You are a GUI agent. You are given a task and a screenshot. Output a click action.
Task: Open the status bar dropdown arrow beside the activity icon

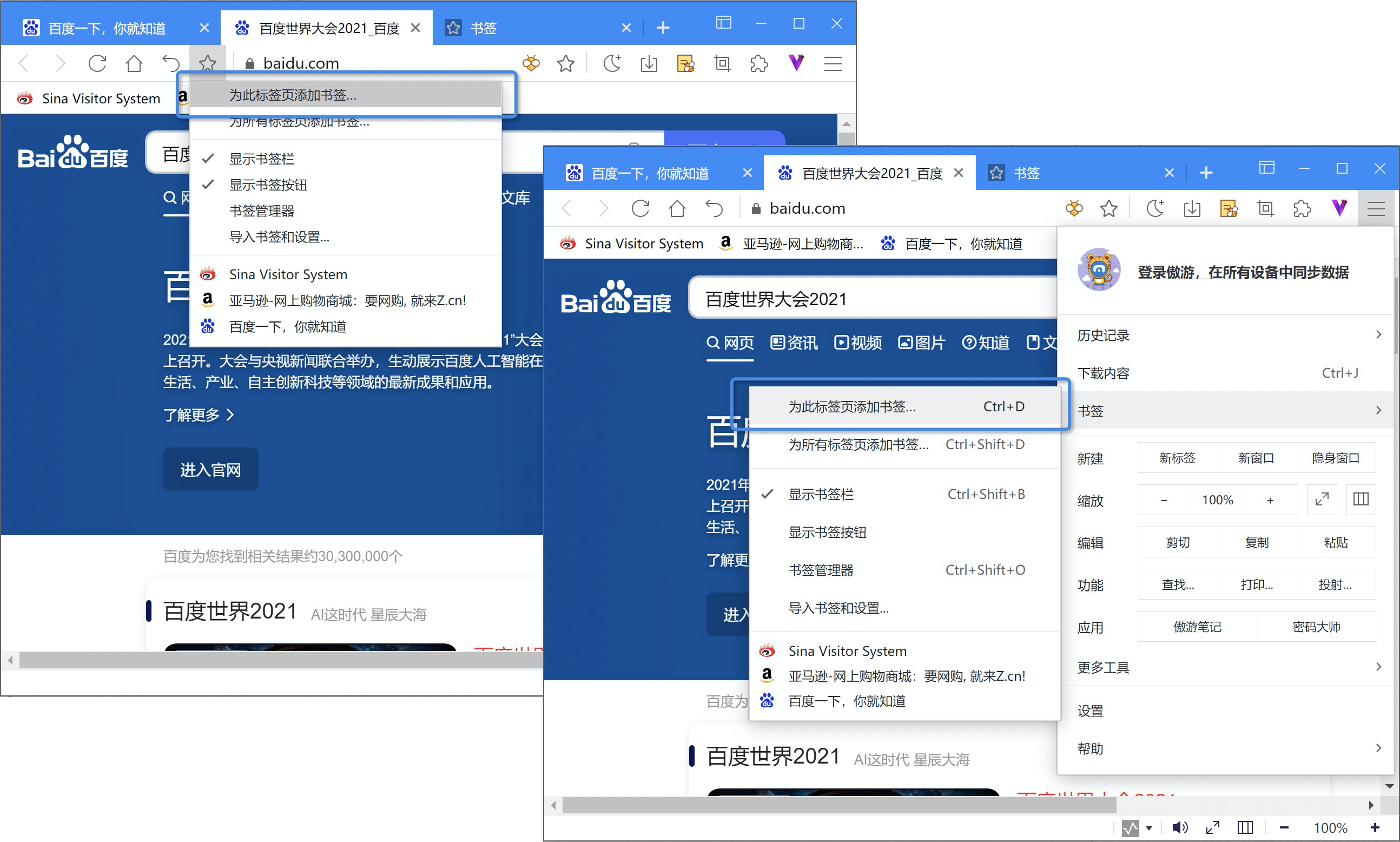[x=1149, y=828]
